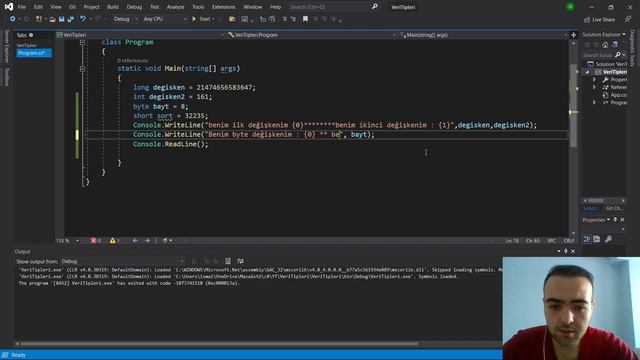640x360 pixels.
Task: Expand the References node in Solution Explorer
Action: tap(594, 87)
